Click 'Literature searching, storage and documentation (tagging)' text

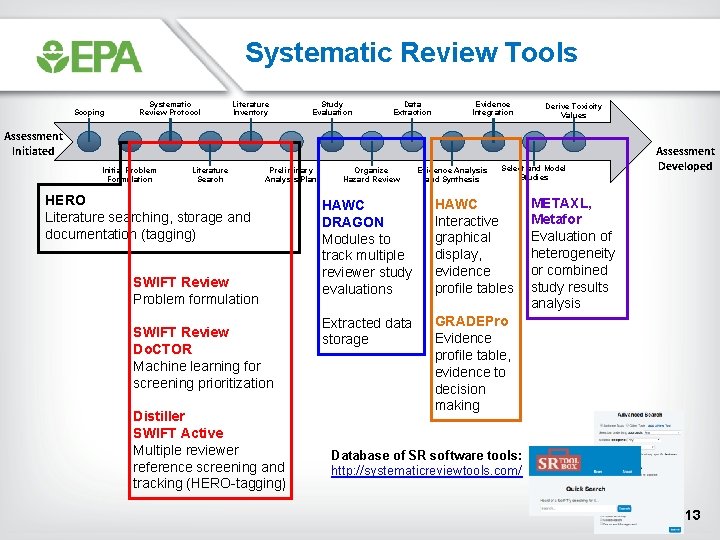[x=148, y=225]
